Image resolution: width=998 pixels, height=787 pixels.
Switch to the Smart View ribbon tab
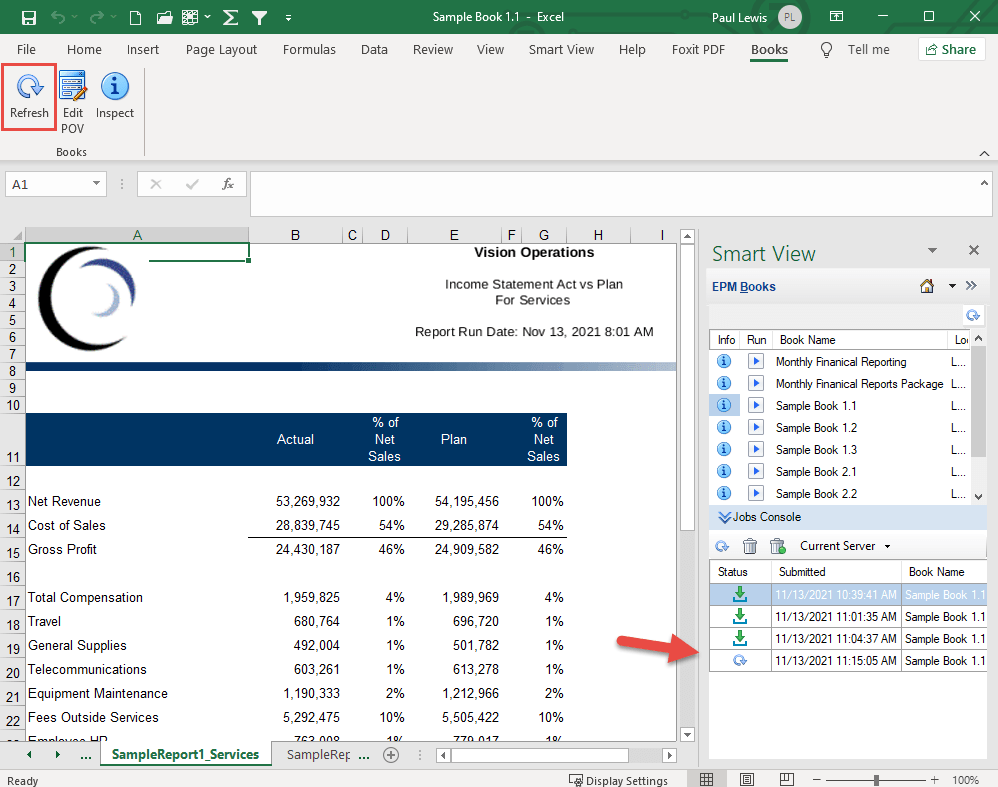[561, 49]
